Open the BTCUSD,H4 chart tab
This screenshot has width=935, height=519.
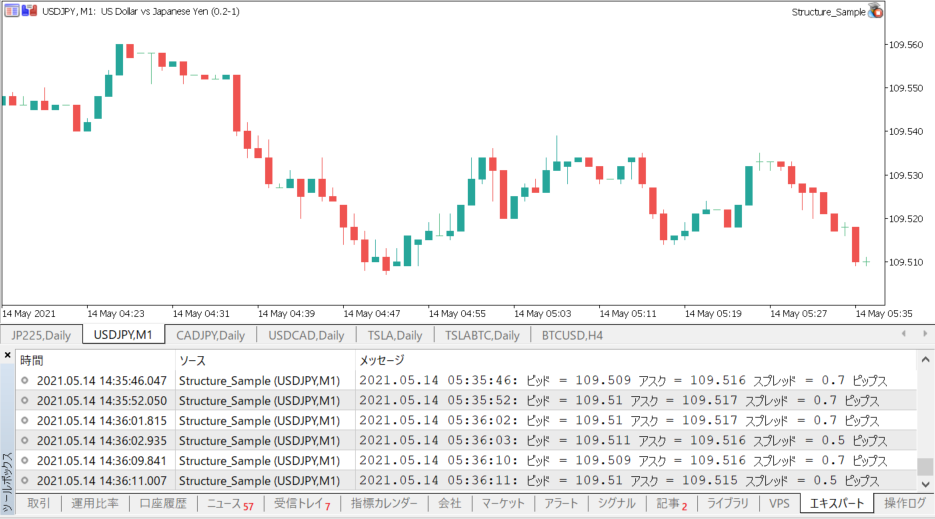click(572, 335)
